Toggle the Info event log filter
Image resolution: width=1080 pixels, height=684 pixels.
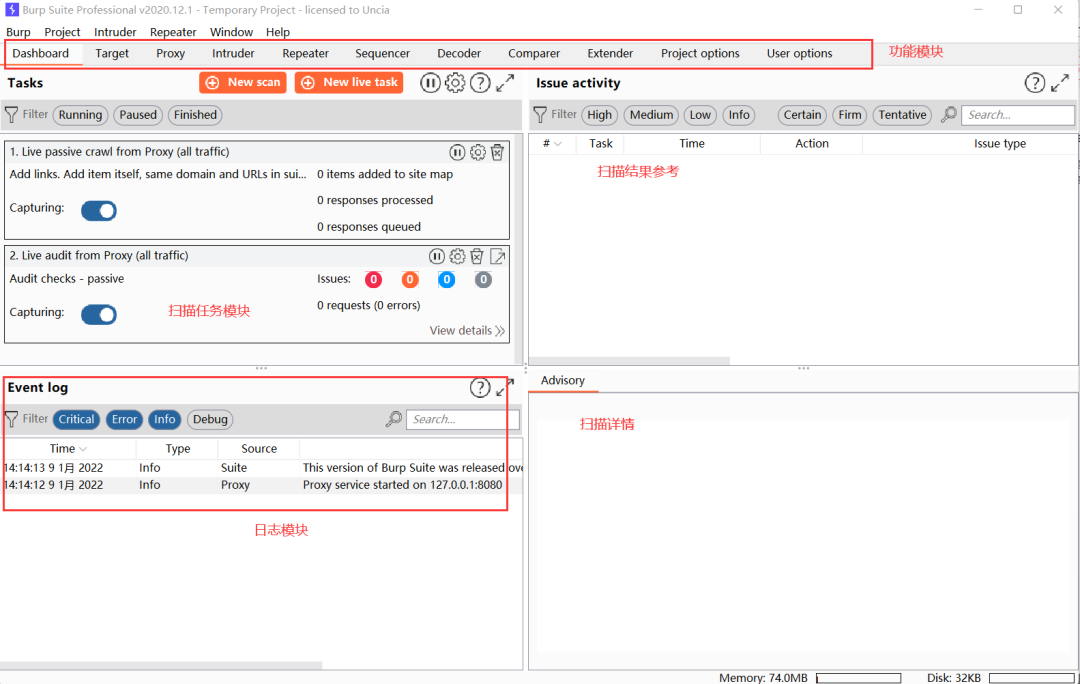point(165,419)
